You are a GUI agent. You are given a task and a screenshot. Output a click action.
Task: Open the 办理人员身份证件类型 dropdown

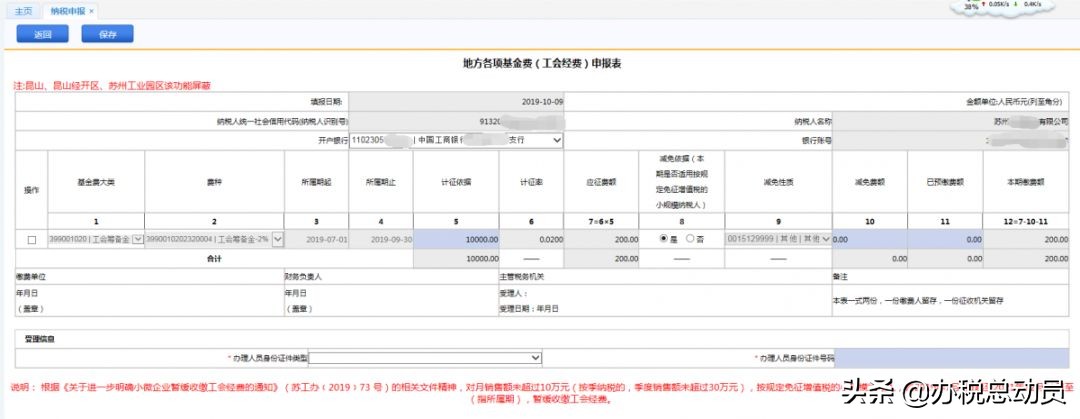pyautogui.click(x=425, y=358)
